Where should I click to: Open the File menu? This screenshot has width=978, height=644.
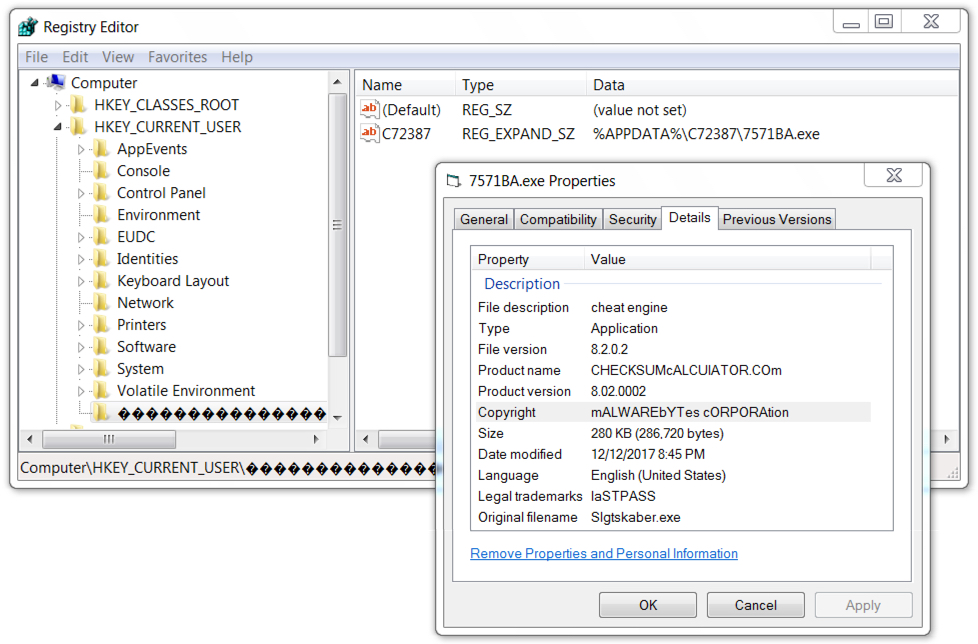36,57
